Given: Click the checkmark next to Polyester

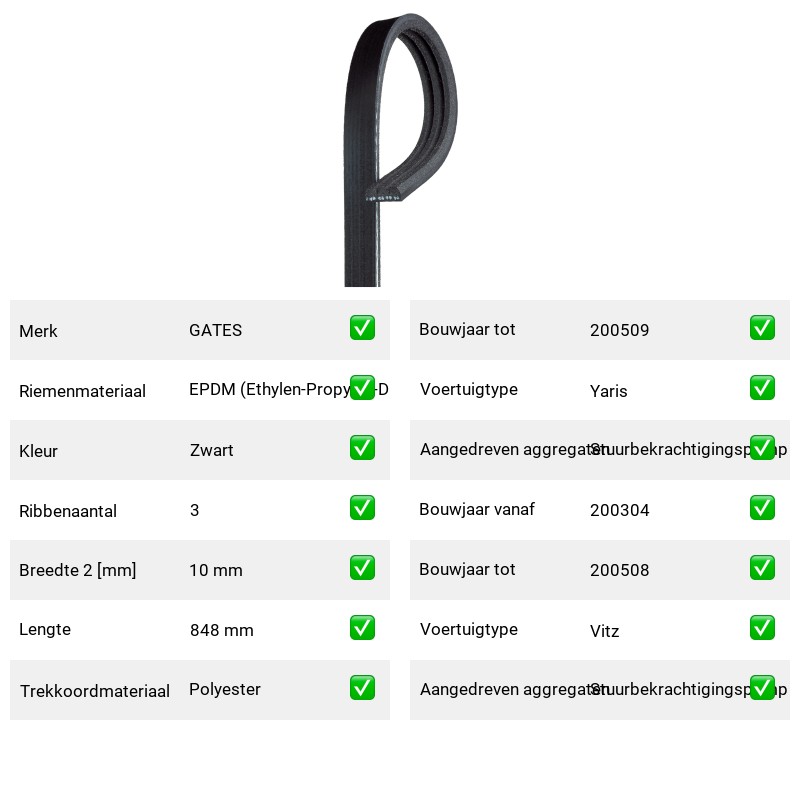Looking at the screenshot, I should pyautogui.click(x=362, y=688).
